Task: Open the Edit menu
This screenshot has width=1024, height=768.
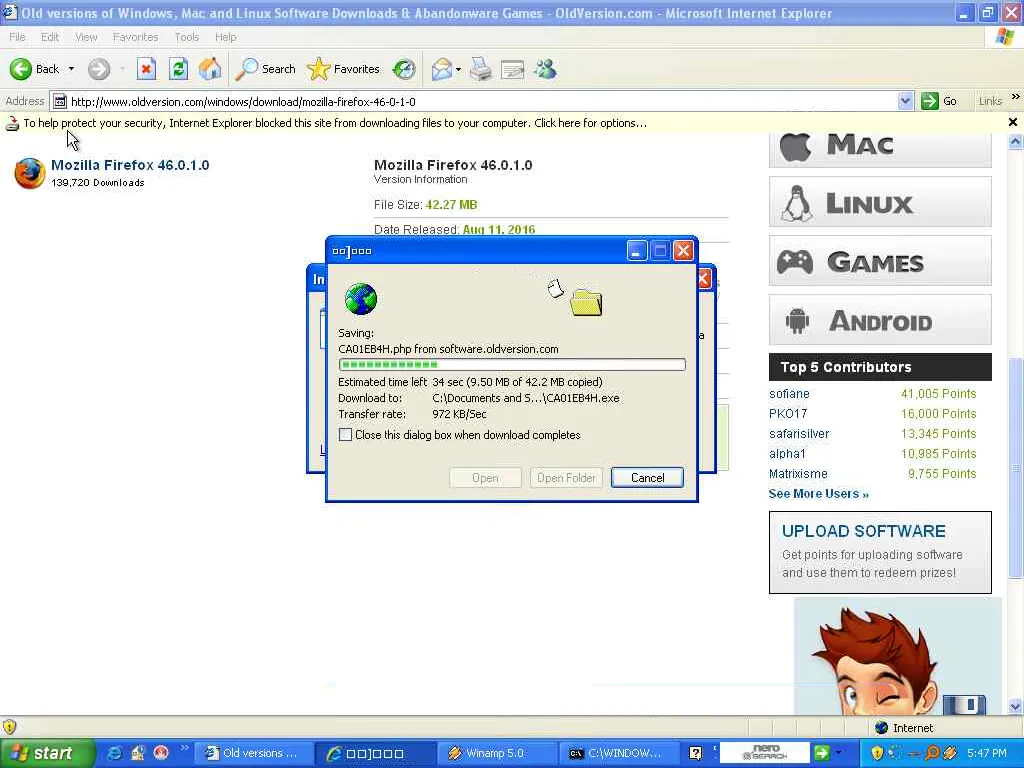Action: [50, 37]
